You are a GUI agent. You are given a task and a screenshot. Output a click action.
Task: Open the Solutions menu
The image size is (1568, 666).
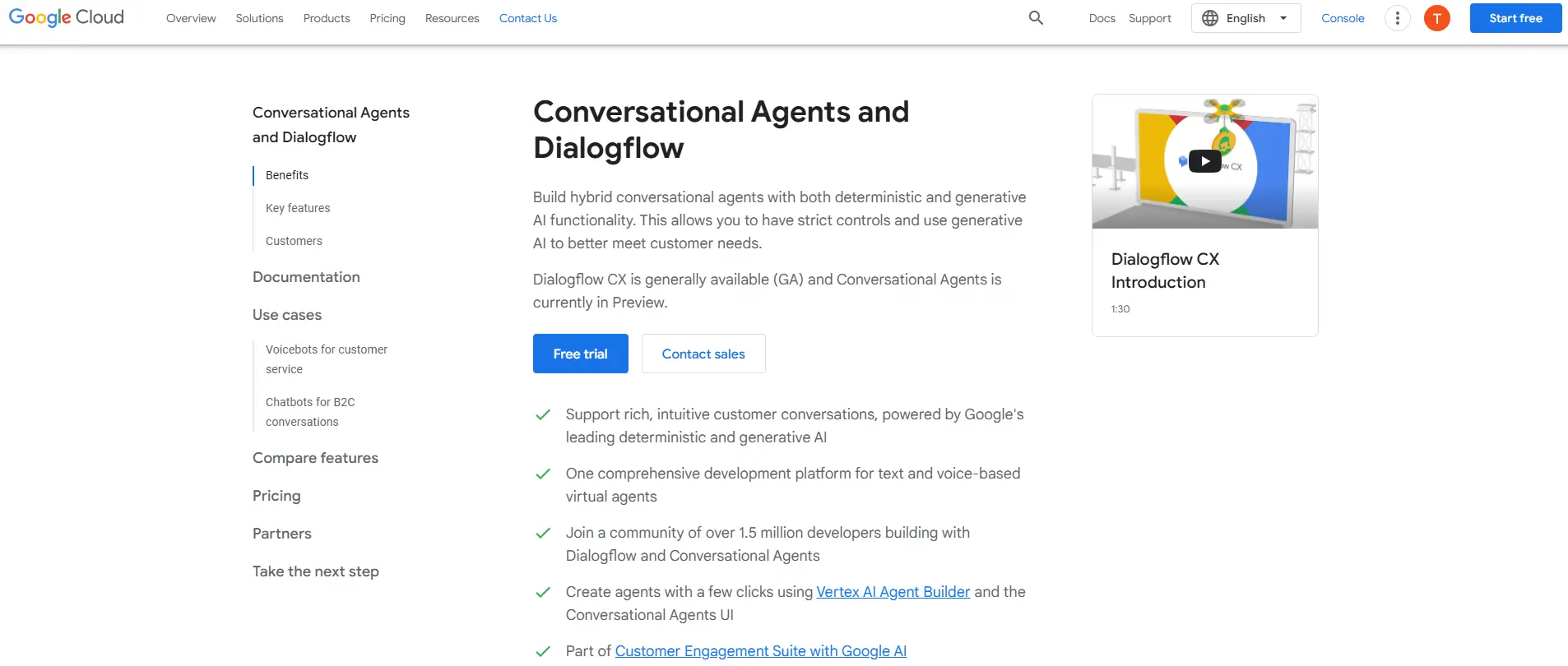(x=259, y=18)
